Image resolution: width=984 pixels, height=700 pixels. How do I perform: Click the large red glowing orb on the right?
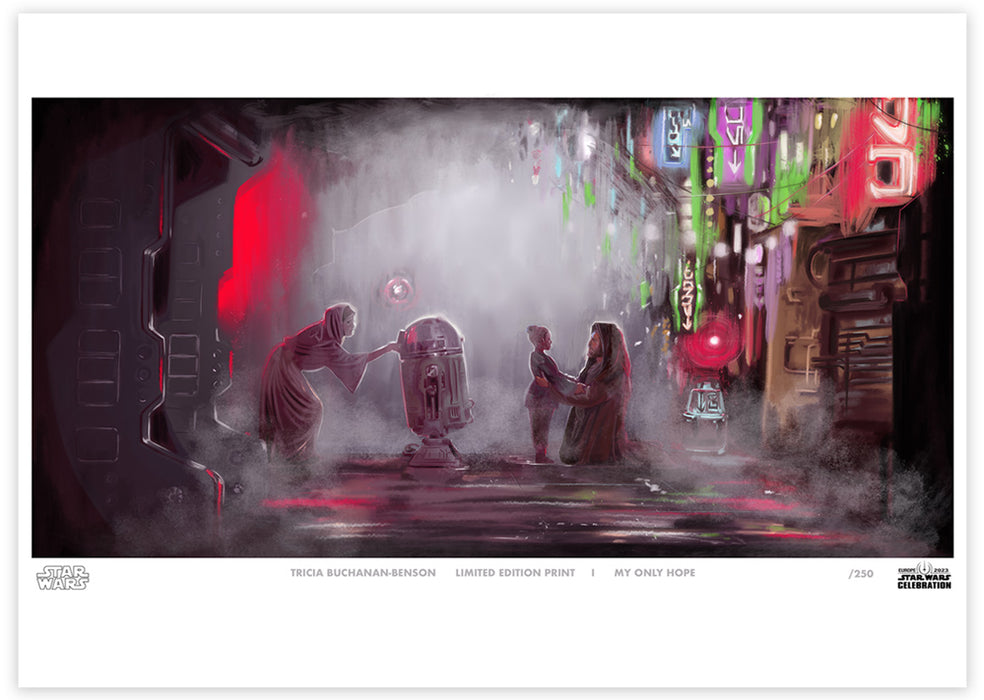pos(714,342)
